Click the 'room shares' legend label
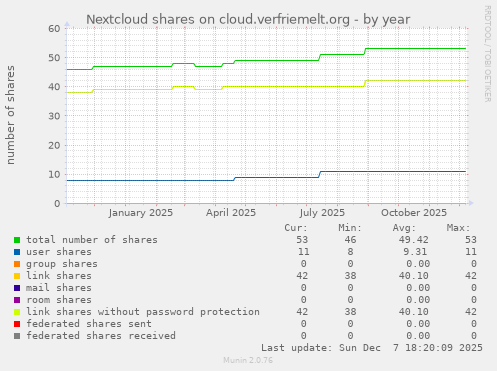The image size is (497, 371). [x=59, y=300]
